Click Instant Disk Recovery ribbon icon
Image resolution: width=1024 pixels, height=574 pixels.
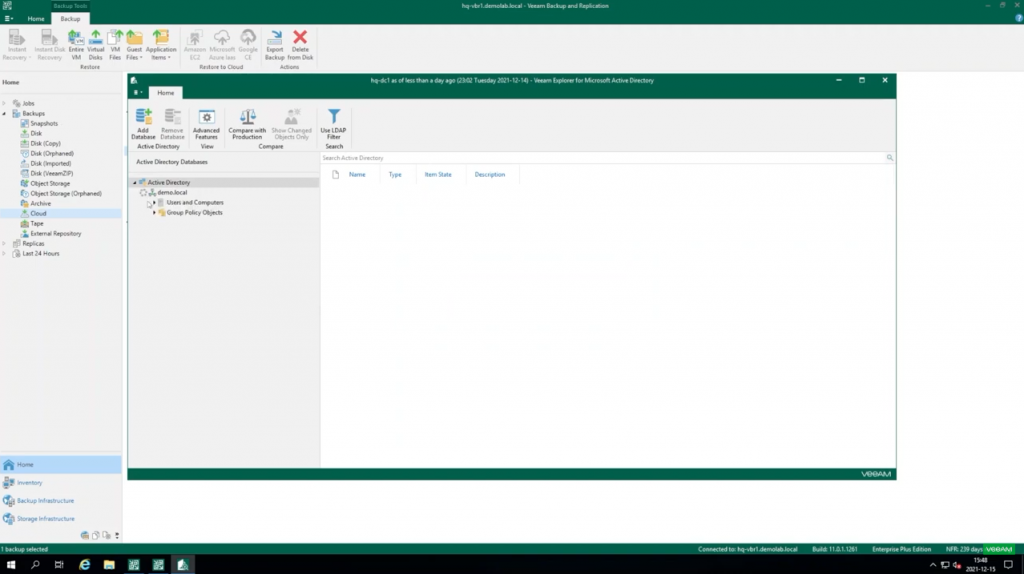(49, 45)
